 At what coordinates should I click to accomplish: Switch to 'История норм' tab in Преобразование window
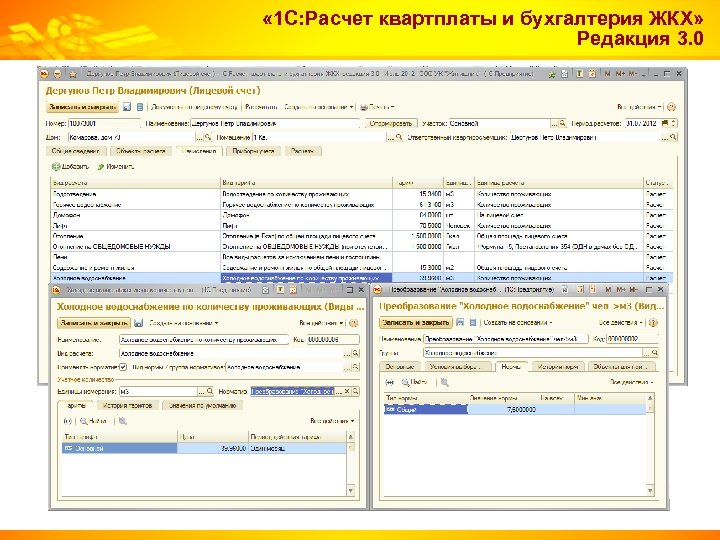[558, 367]
